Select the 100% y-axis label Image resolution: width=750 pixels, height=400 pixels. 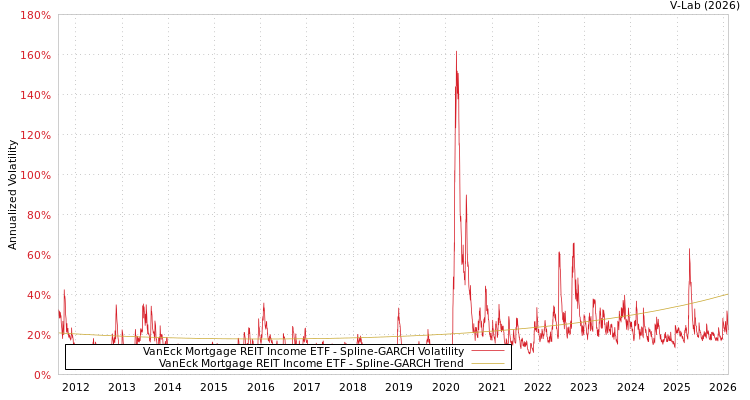pos(35,175)
